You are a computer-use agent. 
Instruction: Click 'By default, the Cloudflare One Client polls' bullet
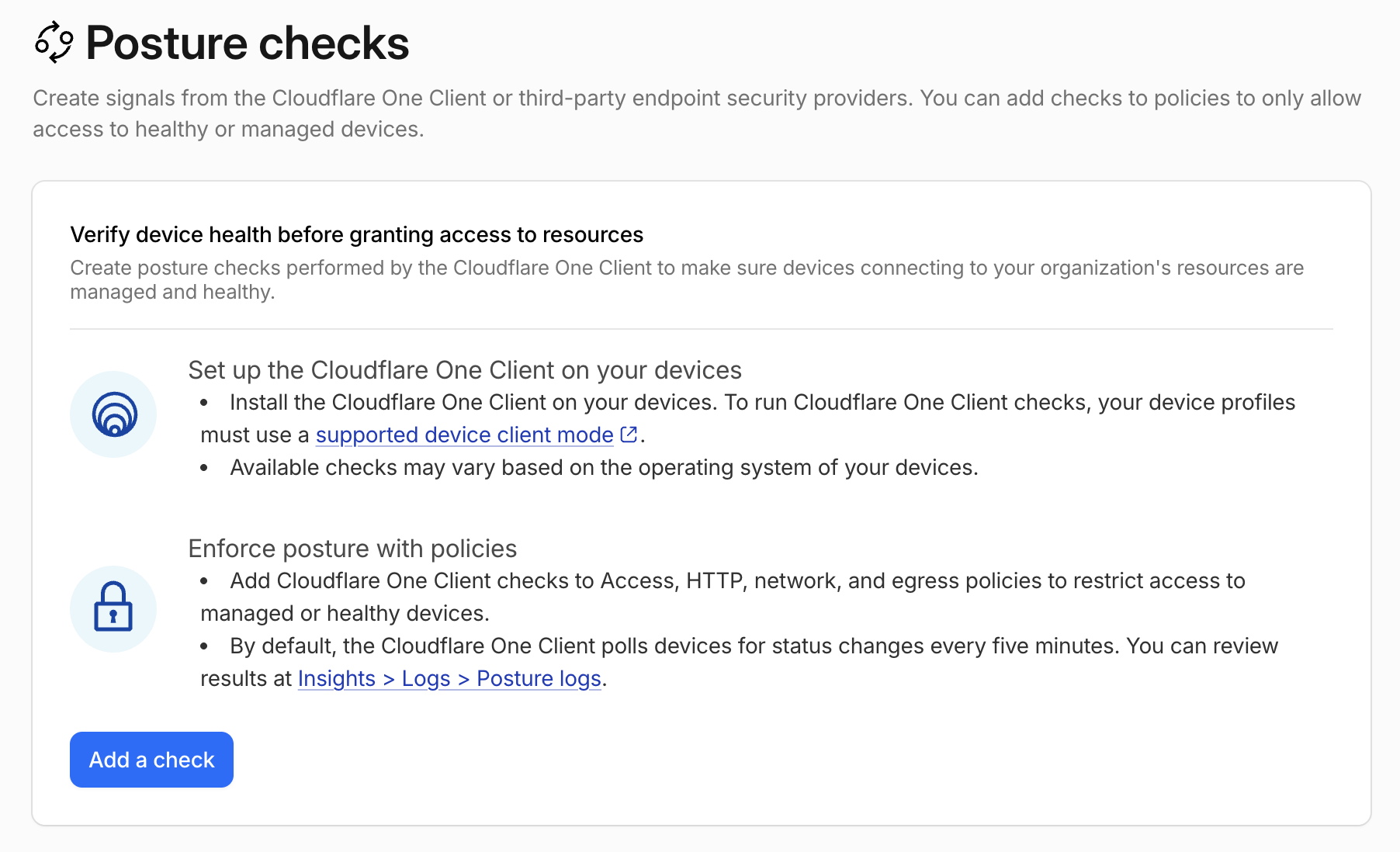tap(739, 662)
